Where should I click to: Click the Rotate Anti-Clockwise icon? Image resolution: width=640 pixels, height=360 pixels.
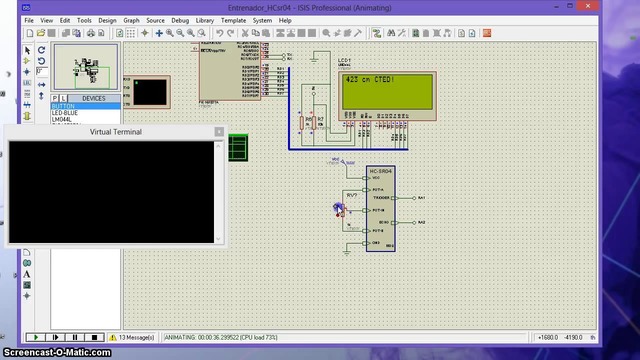(x=41, y=61)
